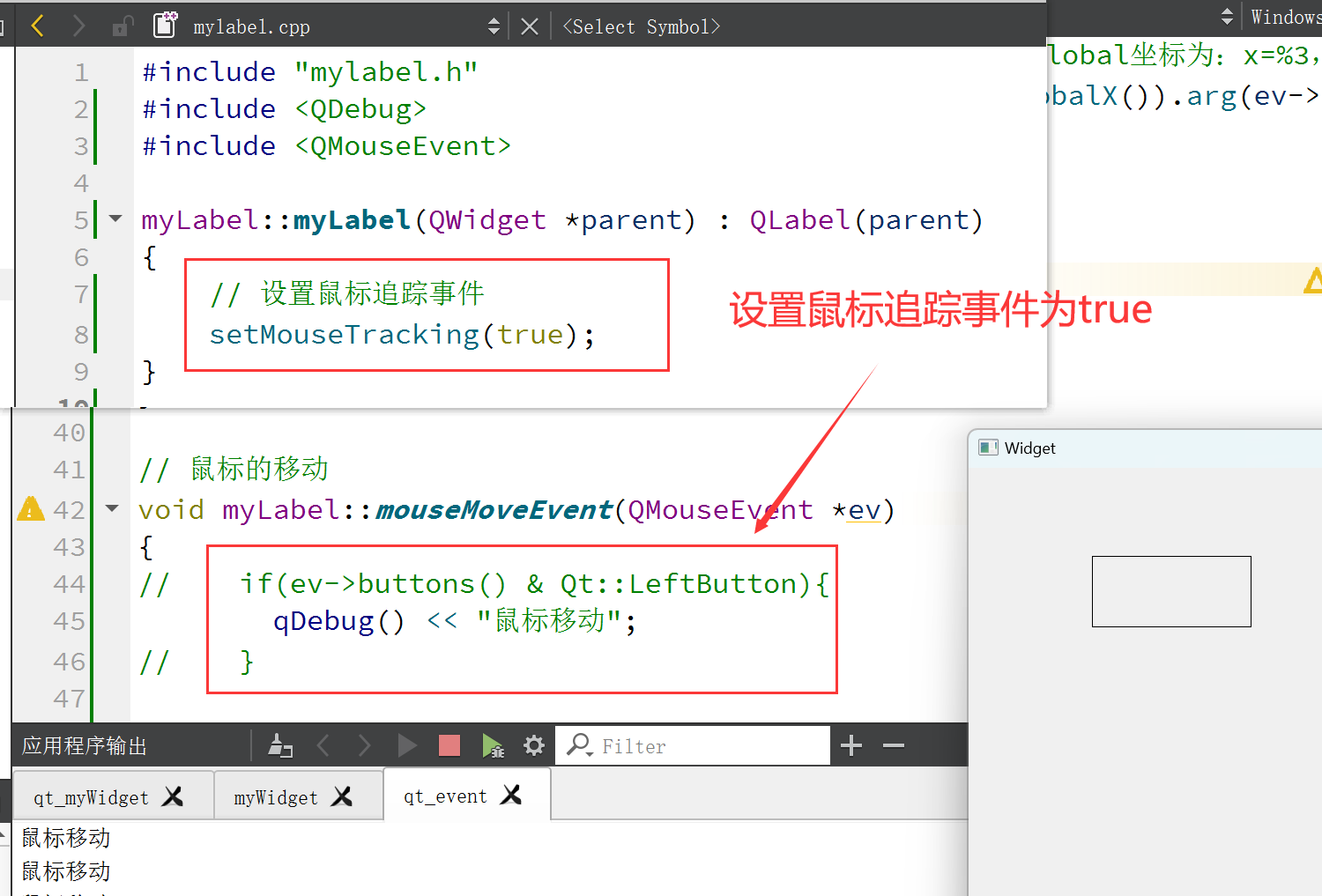Screen dimensions: 1322x896
Task: Open the Windows encoding selector arrows
Action: click(1227, 16)
